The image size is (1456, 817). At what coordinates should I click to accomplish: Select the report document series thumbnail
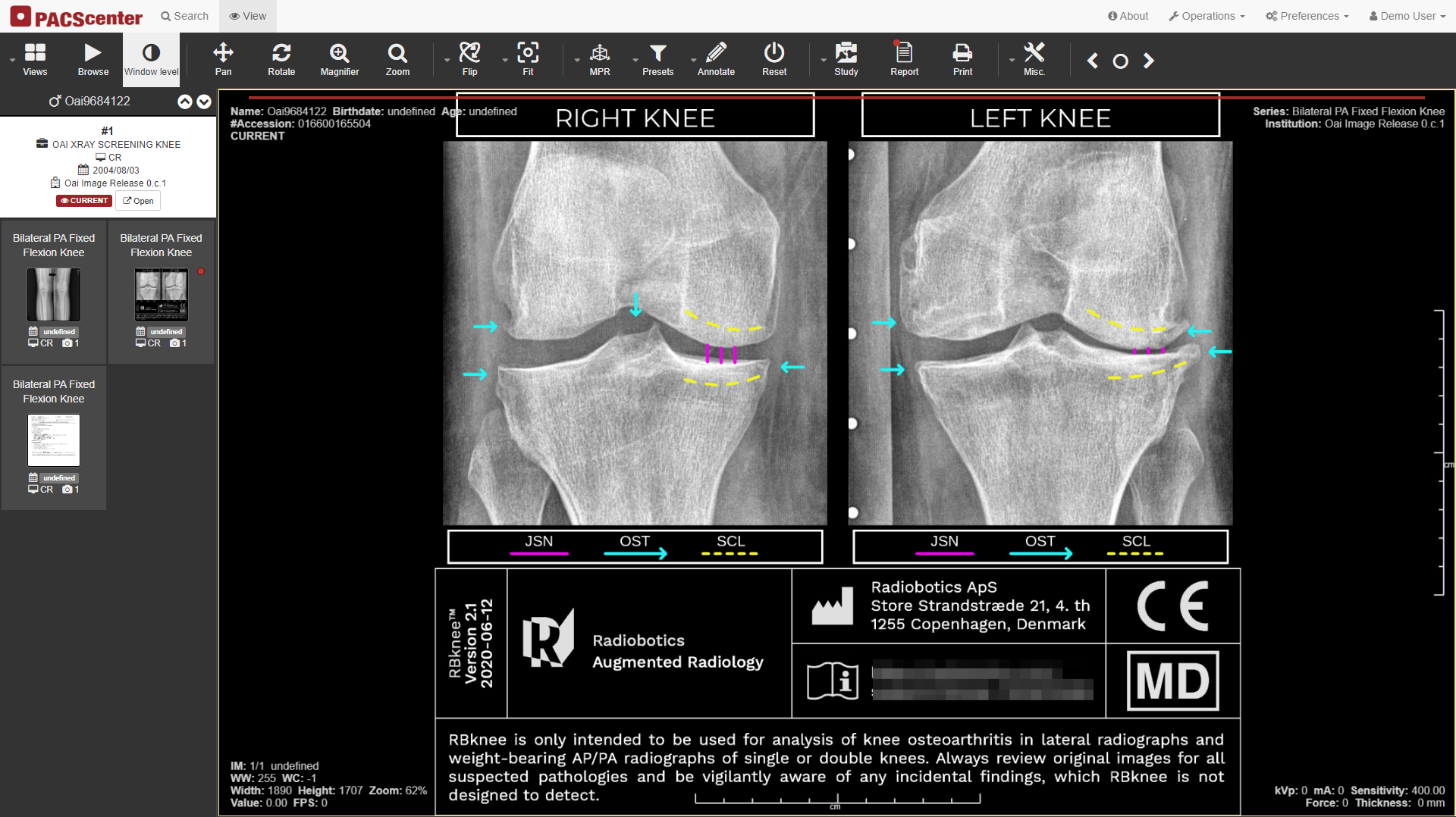click(54, 440)
